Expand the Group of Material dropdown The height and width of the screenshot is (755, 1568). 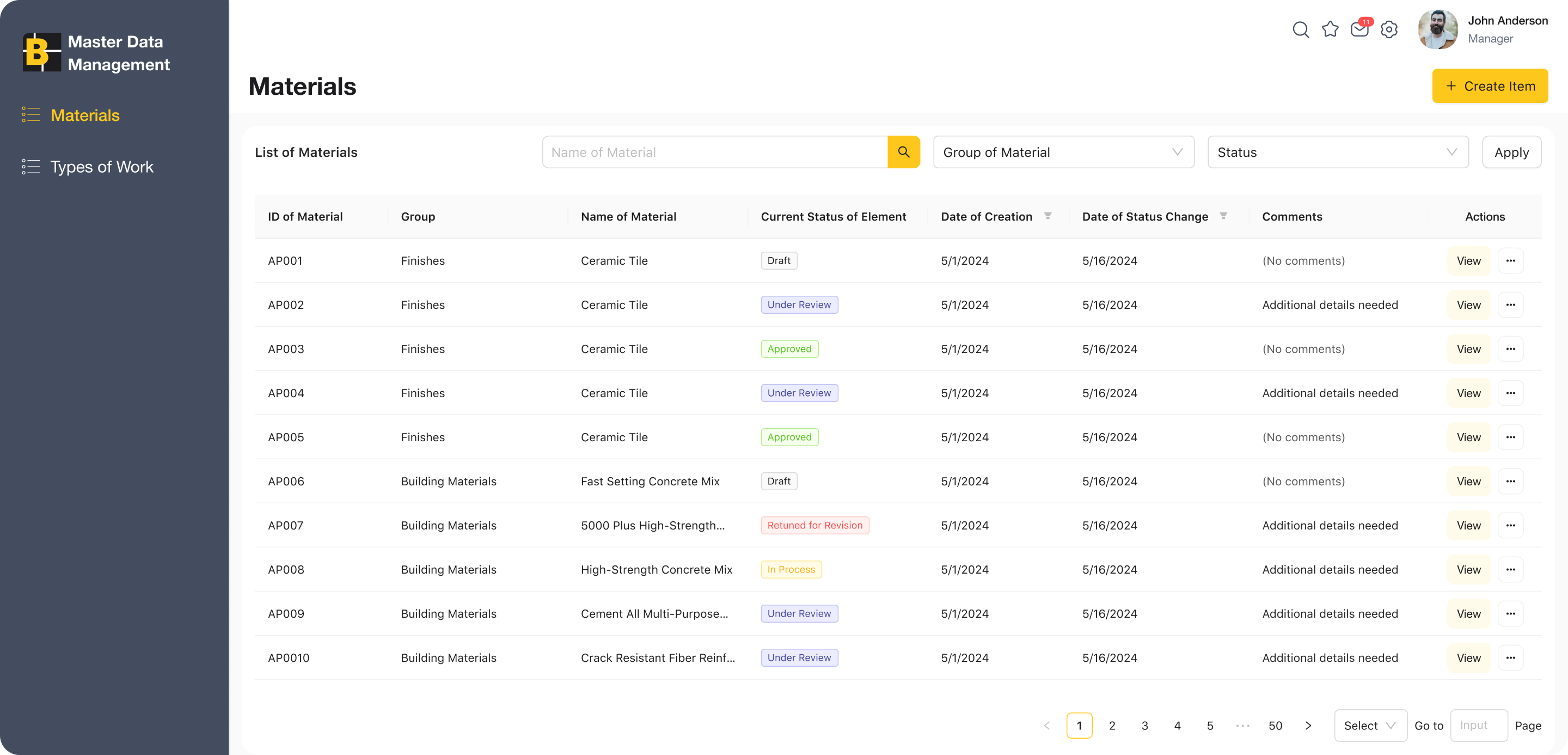1063,152
